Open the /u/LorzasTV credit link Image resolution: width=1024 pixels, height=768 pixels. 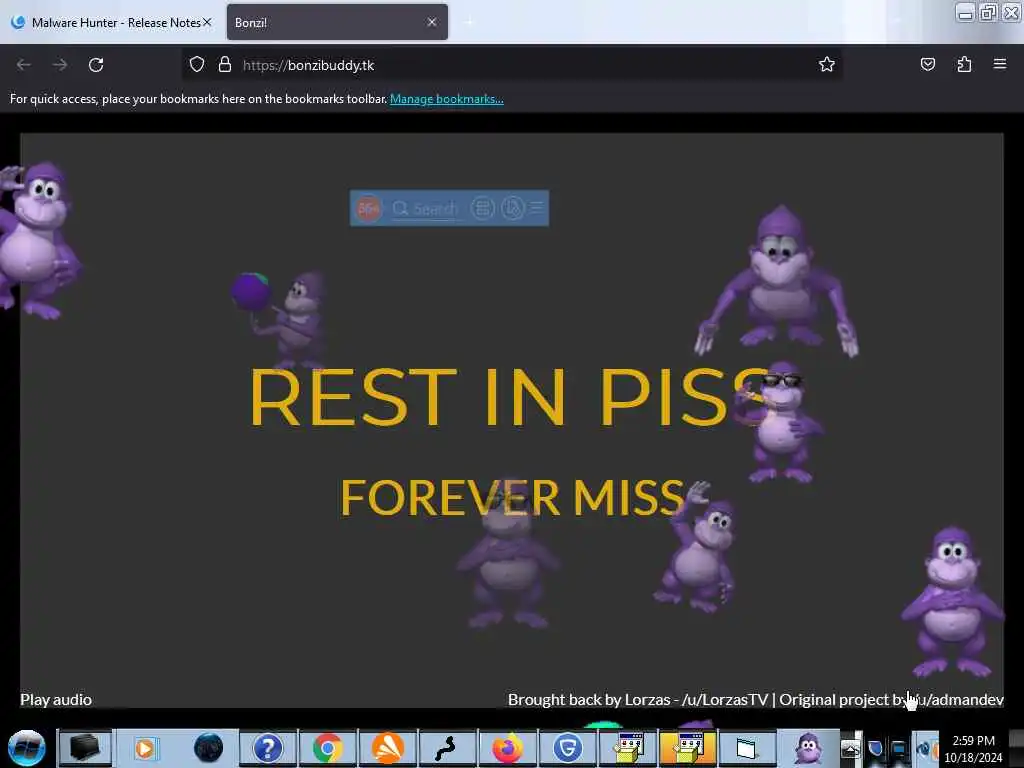[725, 699]
